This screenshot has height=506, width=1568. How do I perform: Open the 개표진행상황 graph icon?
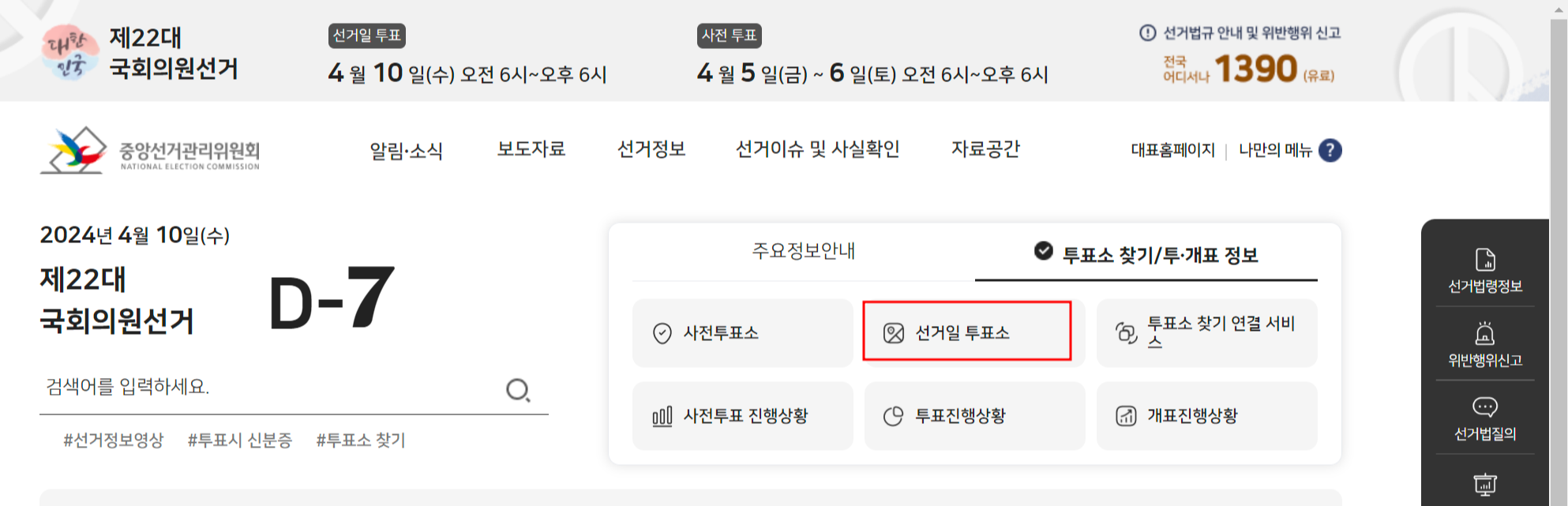click(x=1127, y=416)
